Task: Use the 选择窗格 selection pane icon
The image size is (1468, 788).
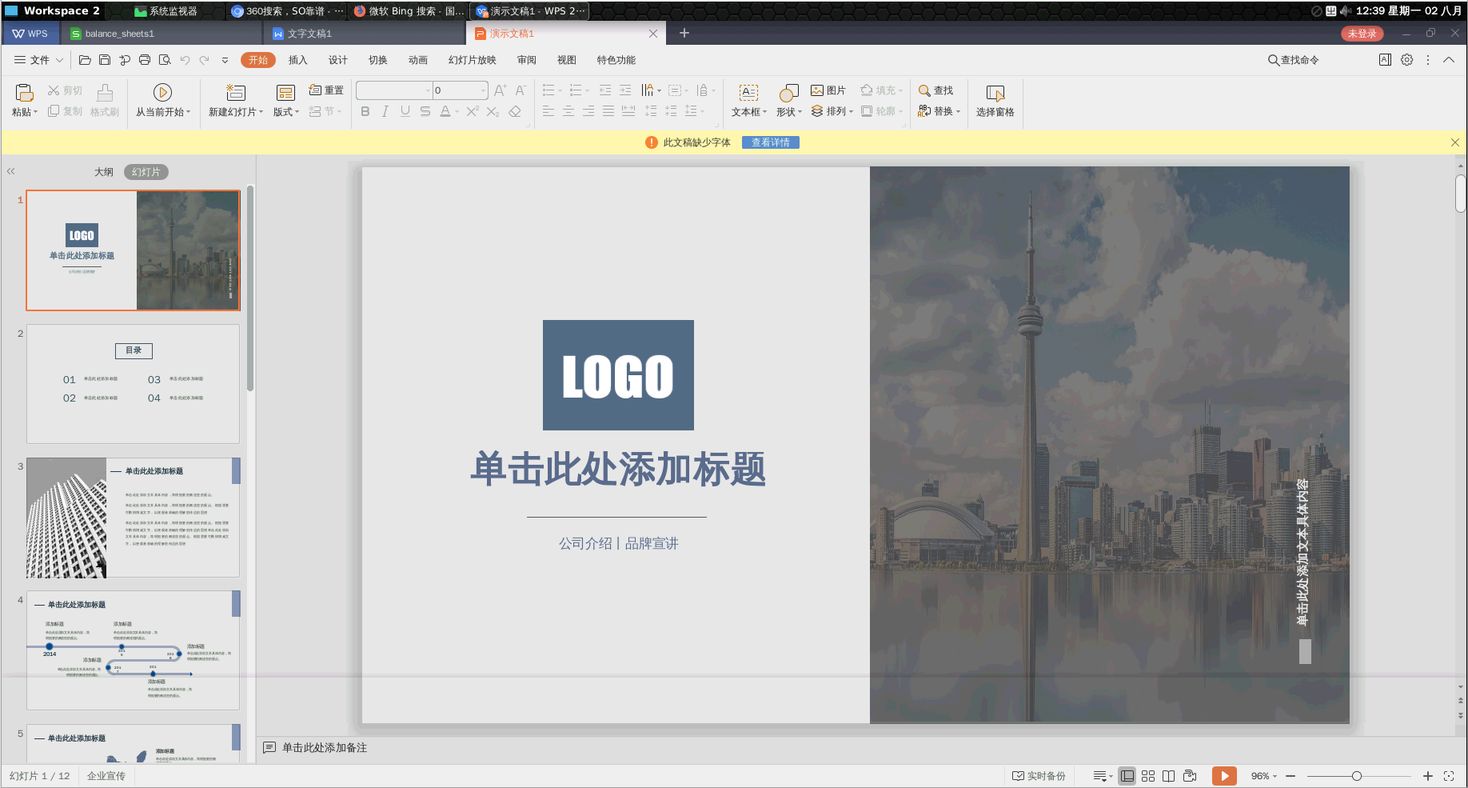Action: pyautogui.click(x=995, y=100)
